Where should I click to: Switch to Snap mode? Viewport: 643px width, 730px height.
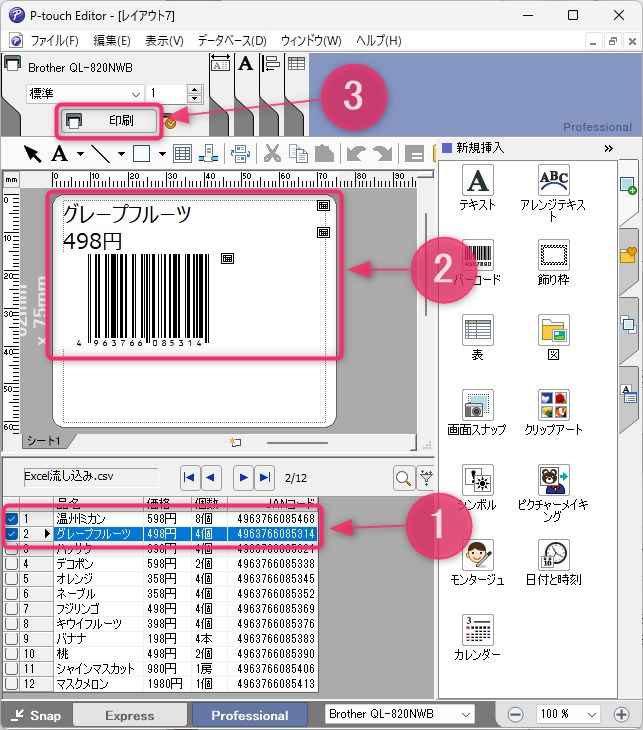(x=37, y=715)
